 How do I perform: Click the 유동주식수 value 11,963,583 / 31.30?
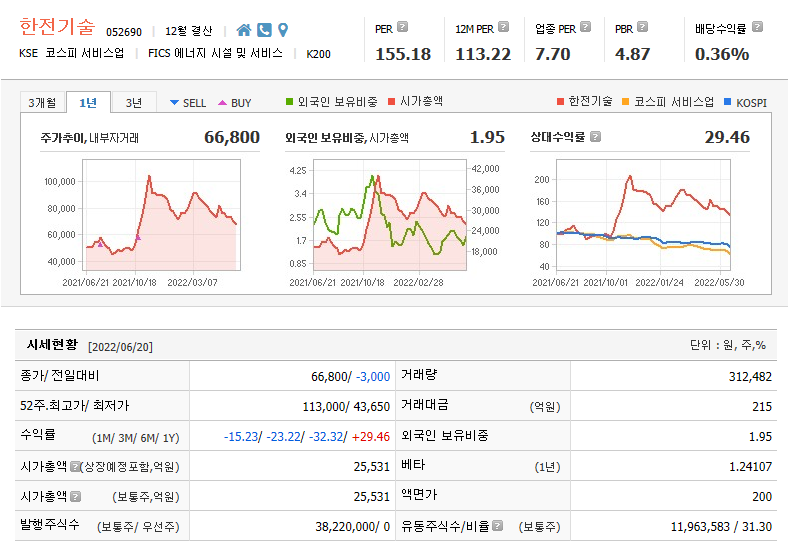tap(722, 527)
